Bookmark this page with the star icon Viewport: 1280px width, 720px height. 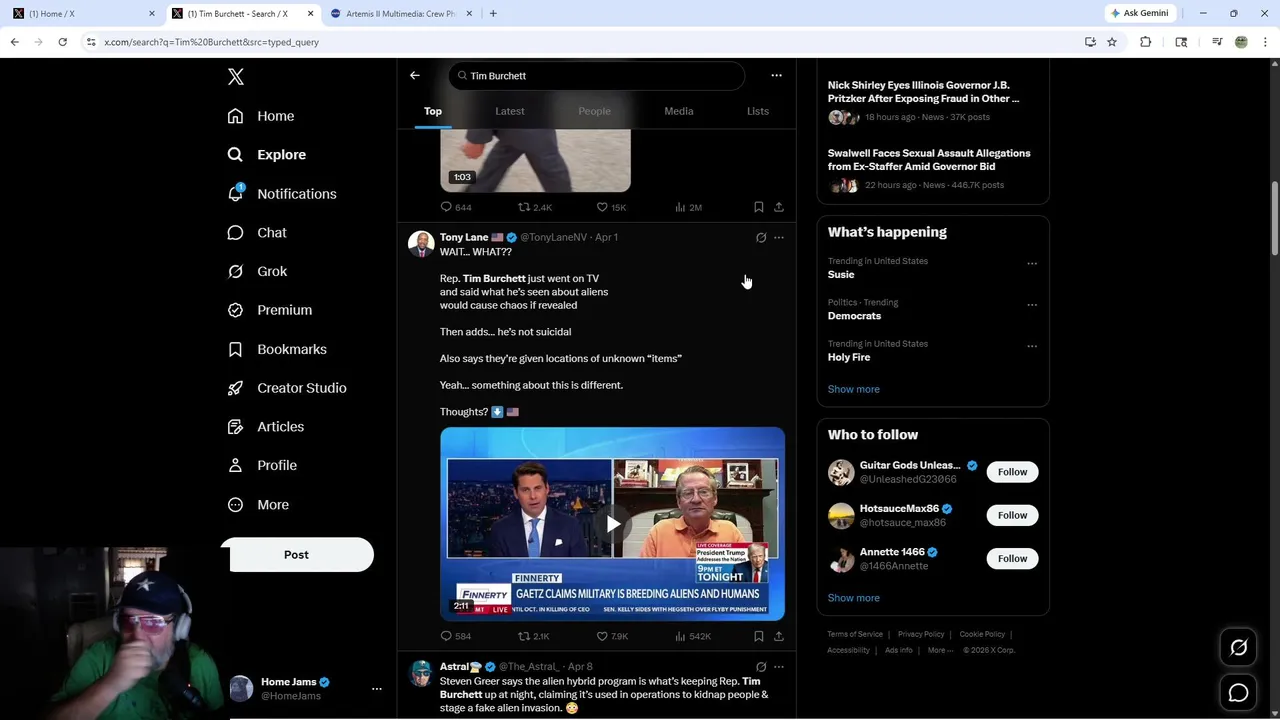[1112, 42]
